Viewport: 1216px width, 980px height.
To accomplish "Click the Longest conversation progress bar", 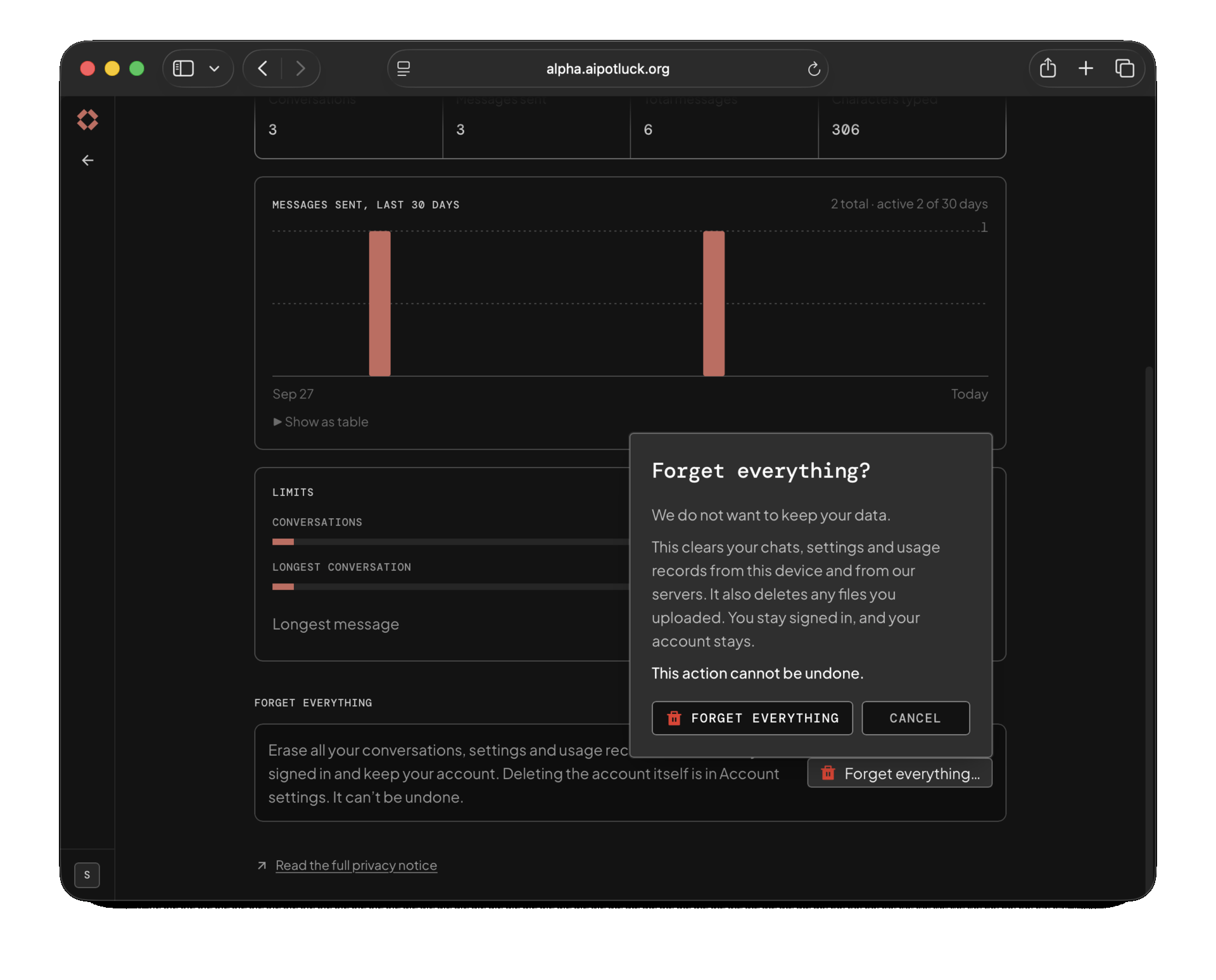I will (x=451, y=587).
